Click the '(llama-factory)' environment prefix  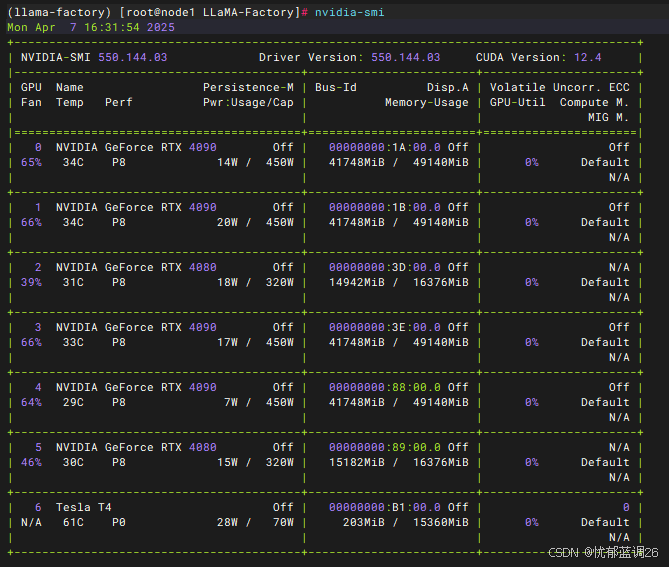(59, 12)
